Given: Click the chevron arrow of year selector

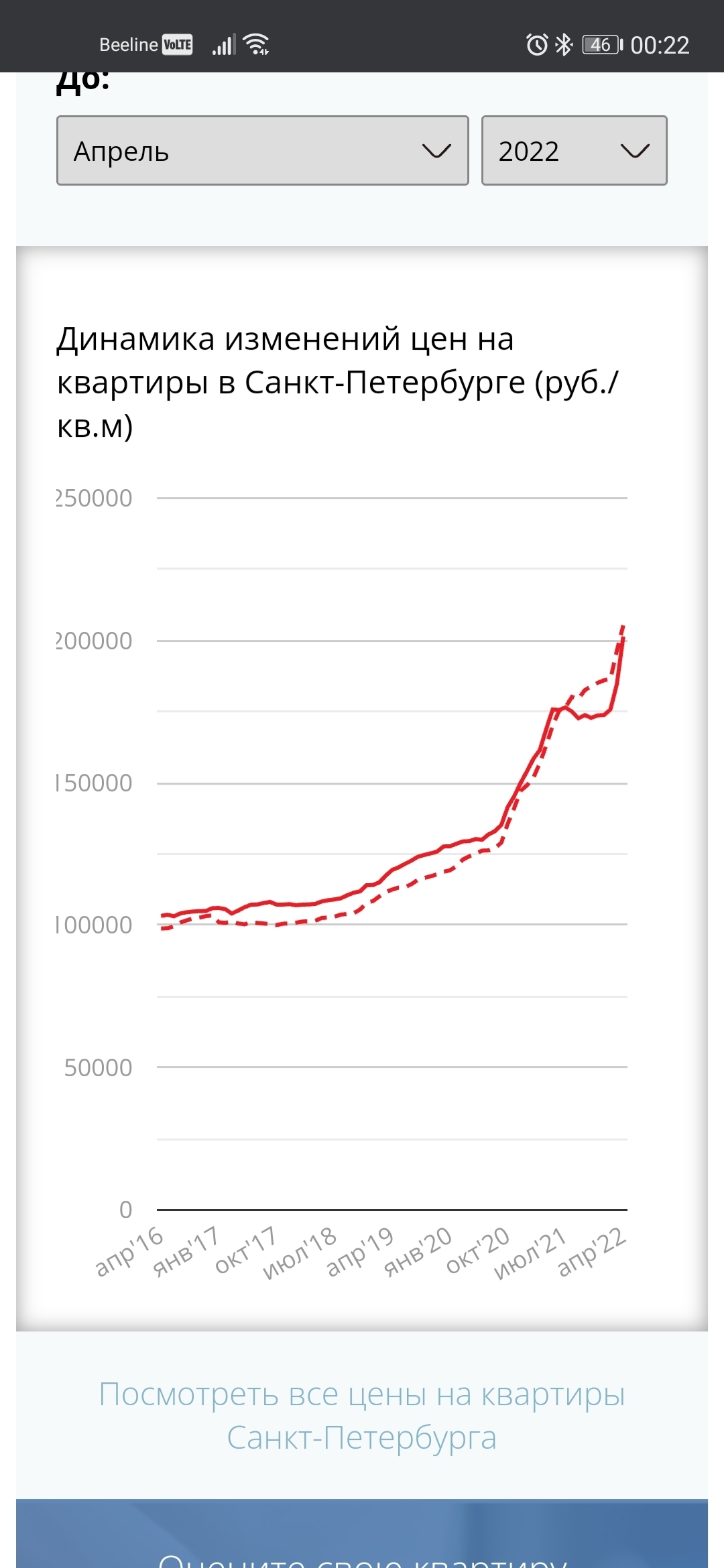Looking at the screenshot, I should pos(635,151).
